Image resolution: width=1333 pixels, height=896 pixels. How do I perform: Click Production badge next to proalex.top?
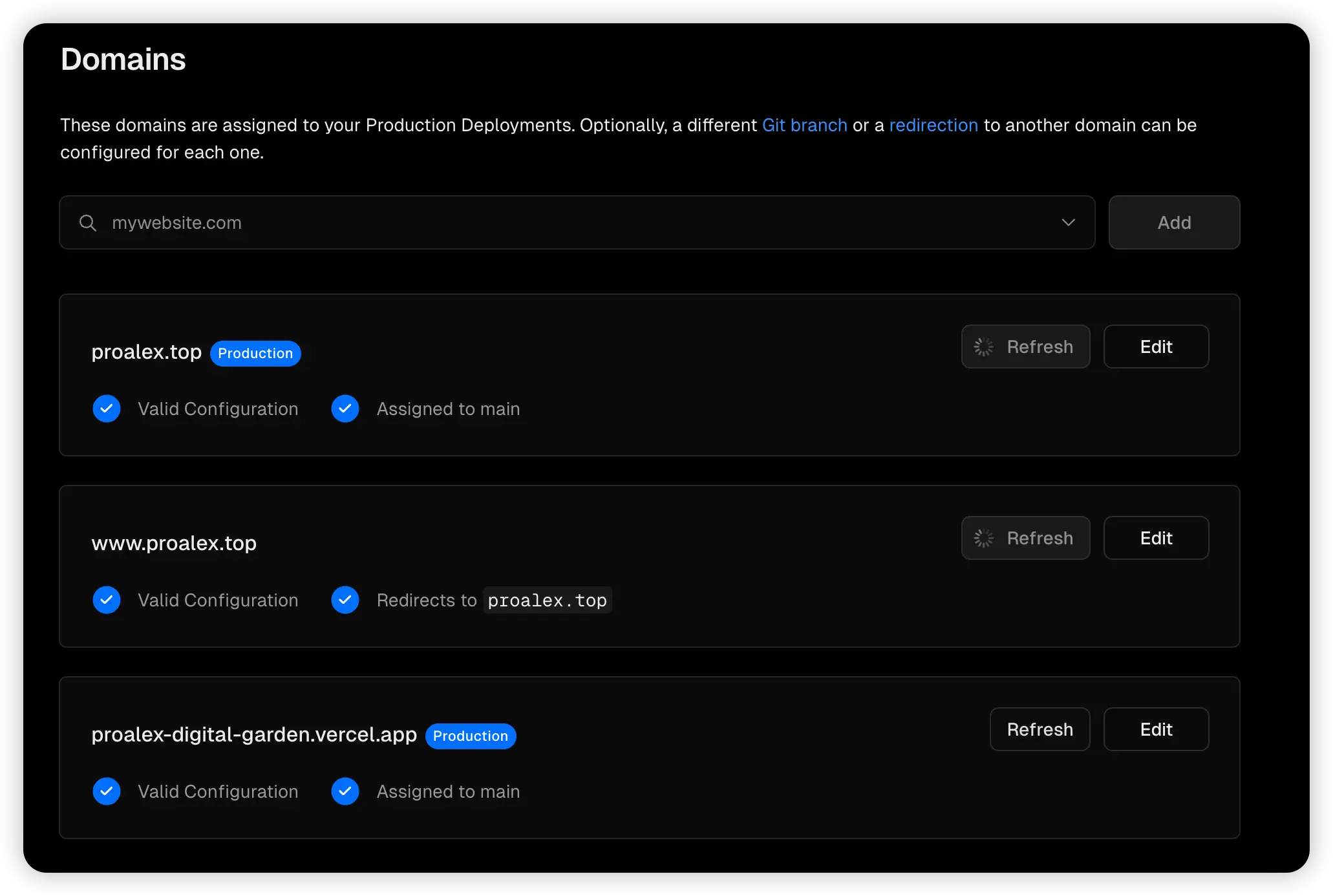tap(255, 354)
